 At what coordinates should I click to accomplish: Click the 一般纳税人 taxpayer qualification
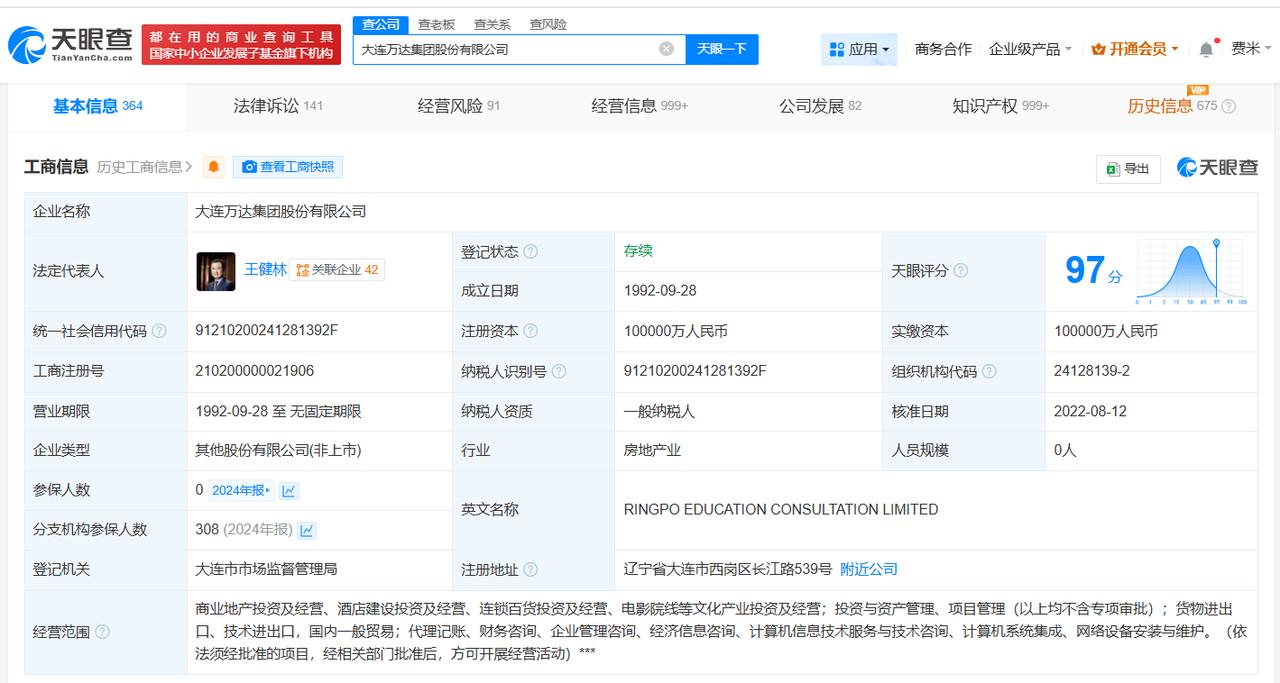pyautogui.click(x=659, y=411)
